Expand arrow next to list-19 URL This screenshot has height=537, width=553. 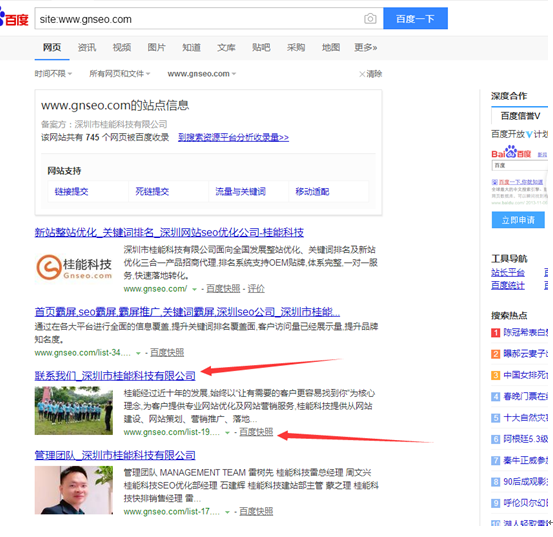(227, 432)
